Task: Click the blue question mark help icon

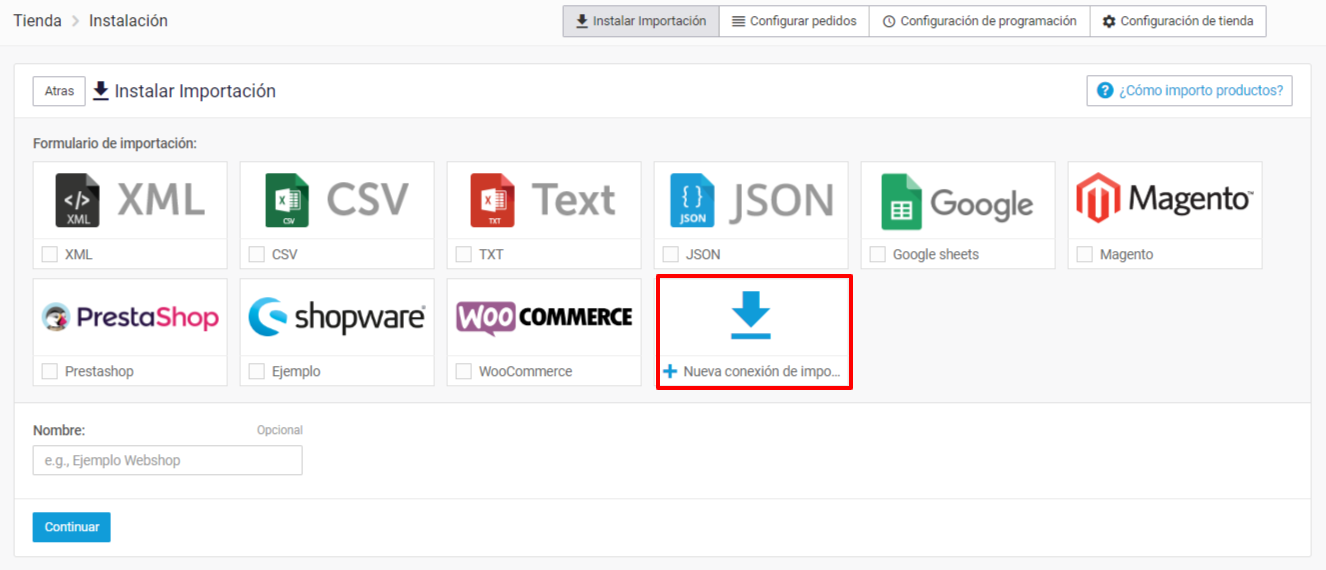Action: click(1105, 91)
